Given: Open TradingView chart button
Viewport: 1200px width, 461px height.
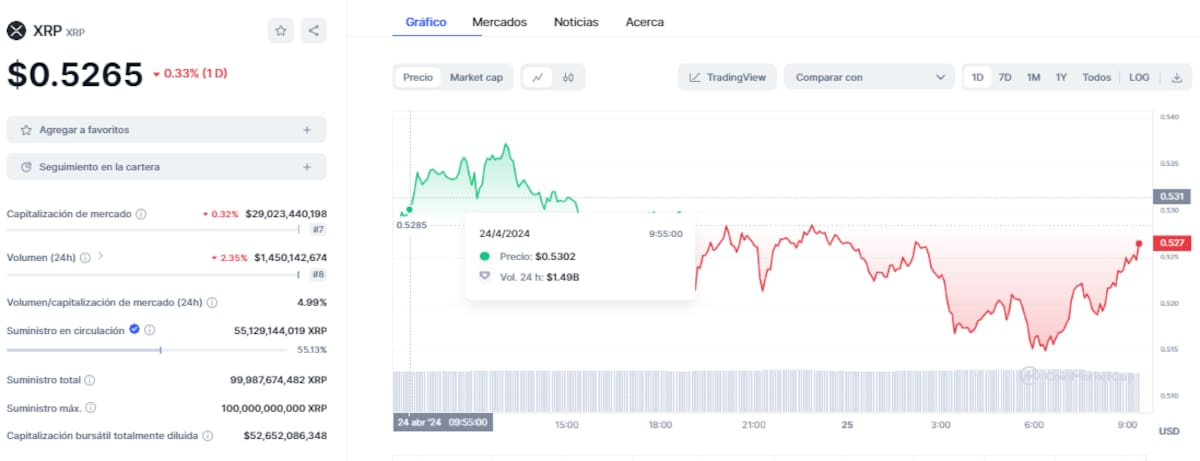Looking at the screenshot, I should click(x=727, y=77).
